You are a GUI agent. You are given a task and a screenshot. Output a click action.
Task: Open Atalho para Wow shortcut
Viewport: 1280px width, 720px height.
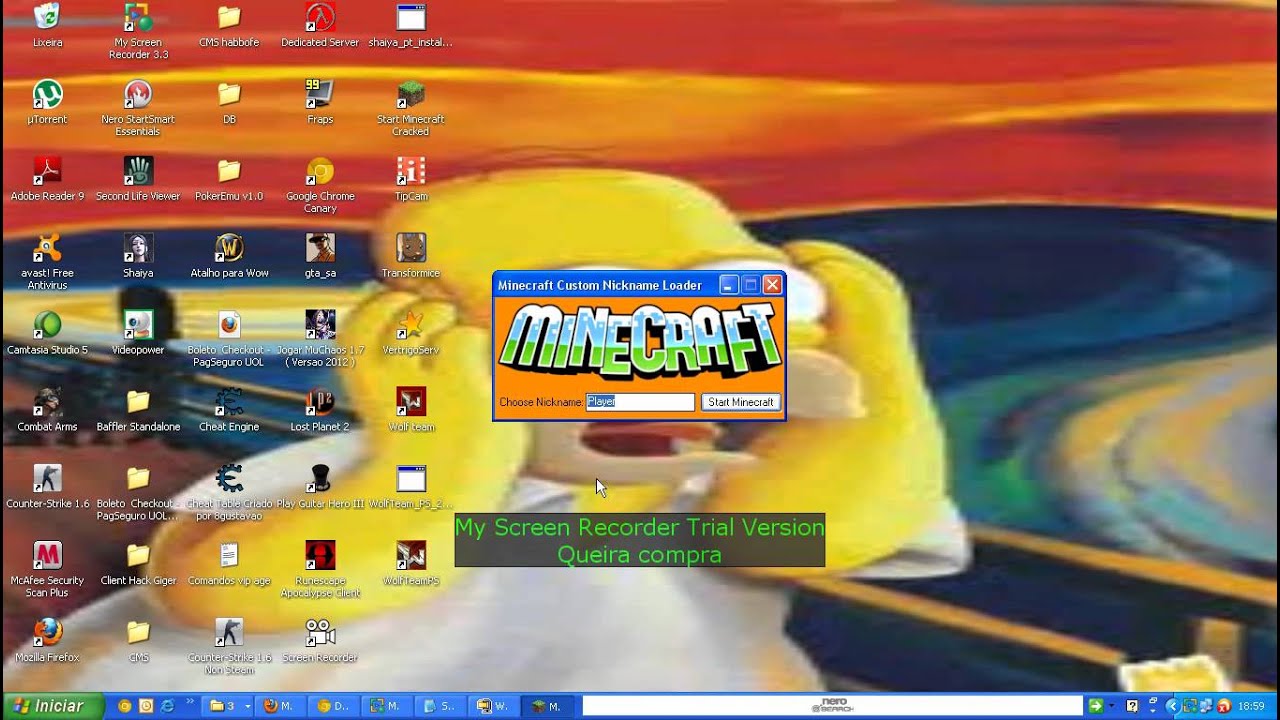229,257
